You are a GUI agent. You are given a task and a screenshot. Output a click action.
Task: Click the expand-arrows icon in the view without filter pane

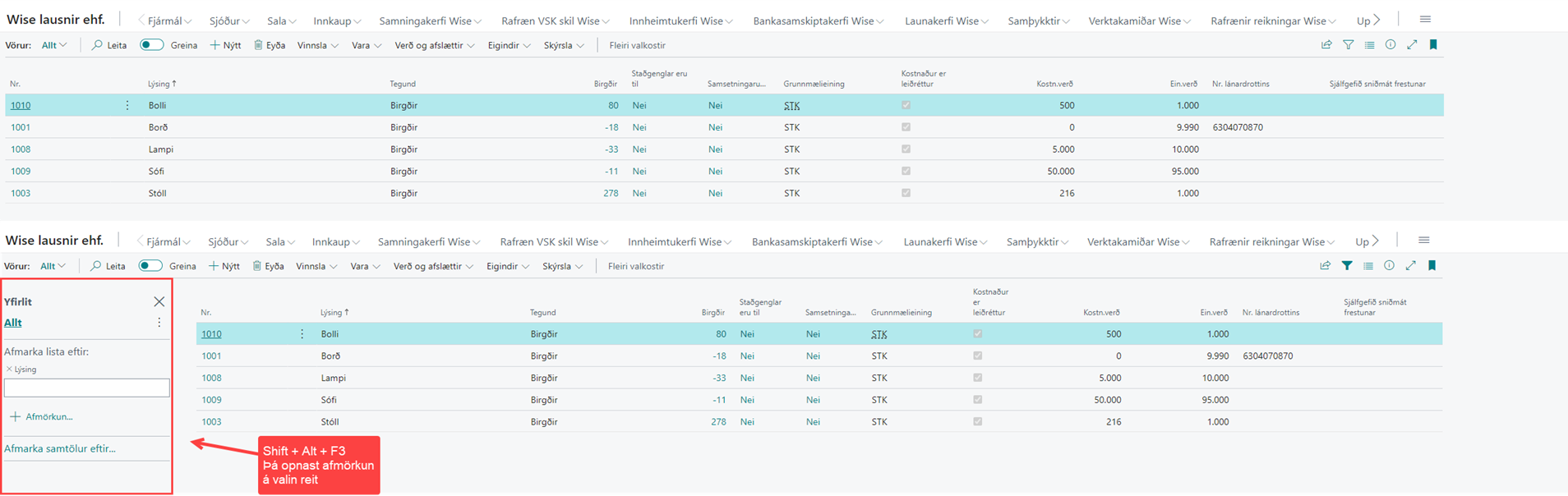(x=1412, y=45)
